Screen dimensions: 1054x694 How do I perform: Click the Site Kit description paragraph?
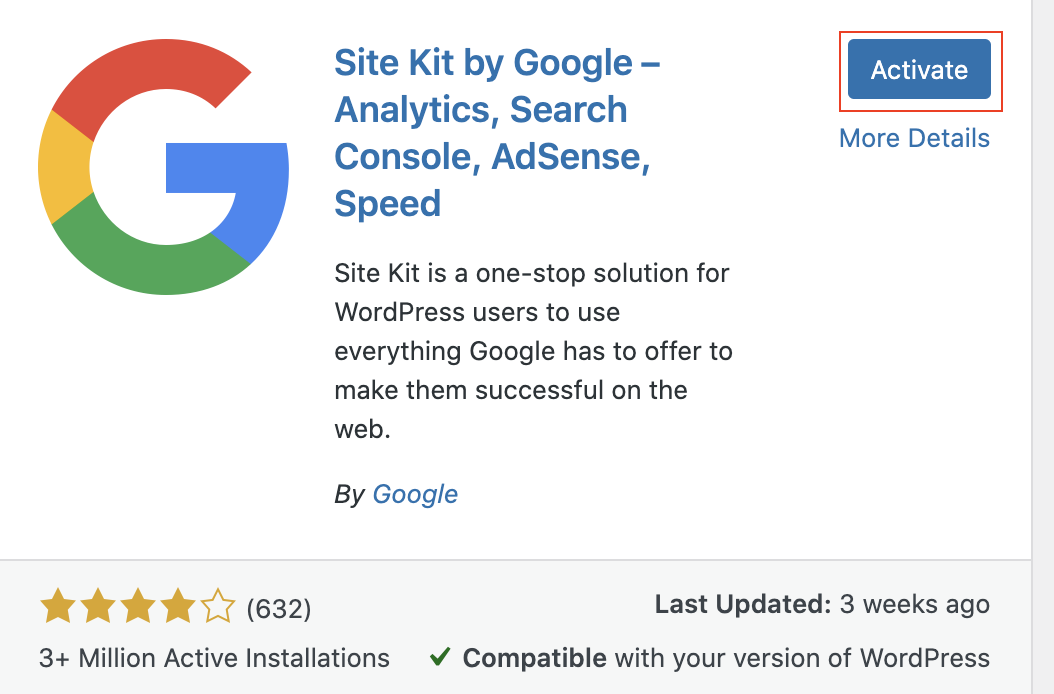click(x=533, y=351)
